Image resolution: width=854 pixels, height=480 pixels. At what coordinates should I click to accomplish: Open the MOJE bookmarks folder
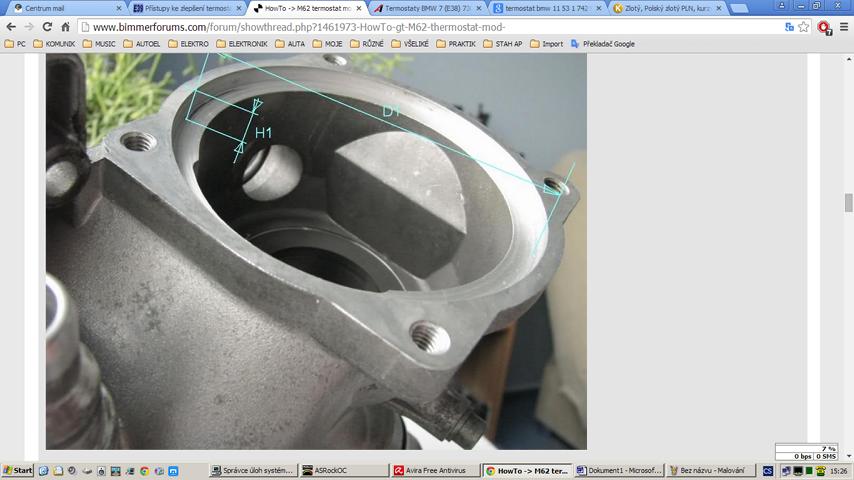point(327,44)
